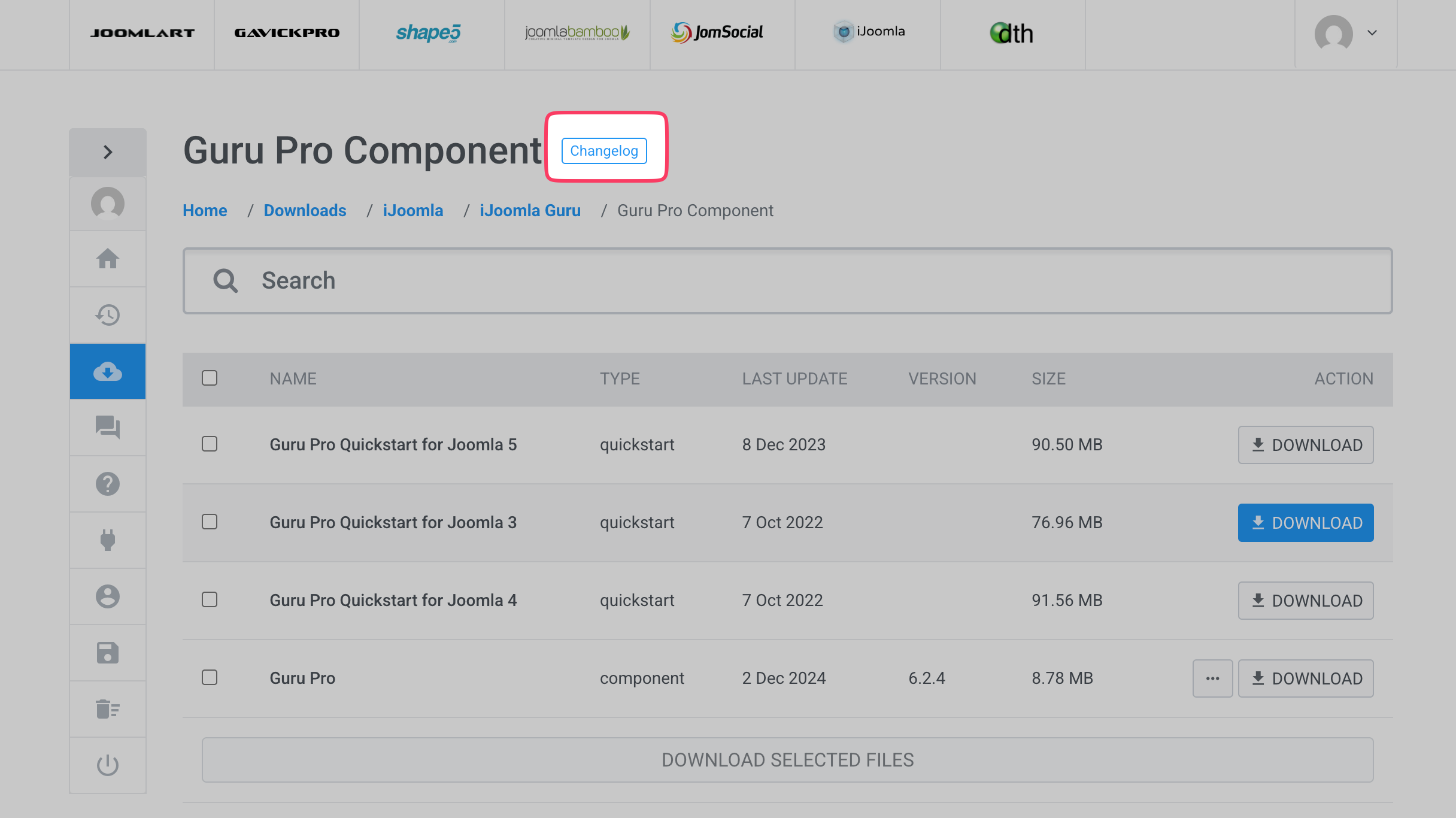Tick the Guru Pro component row checkbox
Screen dimensions: 1456x818
[x=210, y=678]
